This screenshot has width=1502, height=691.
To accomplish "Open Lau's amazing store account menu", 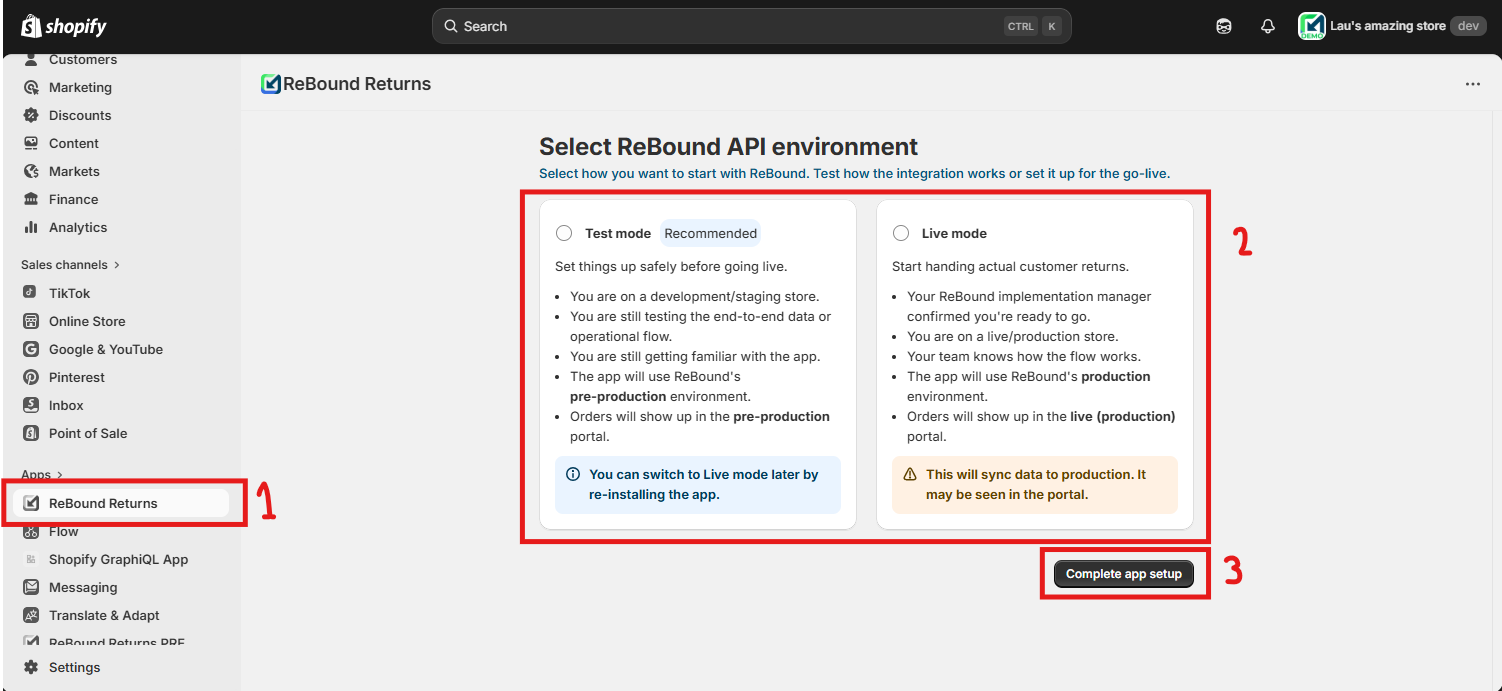I will tap(1392, 26).
